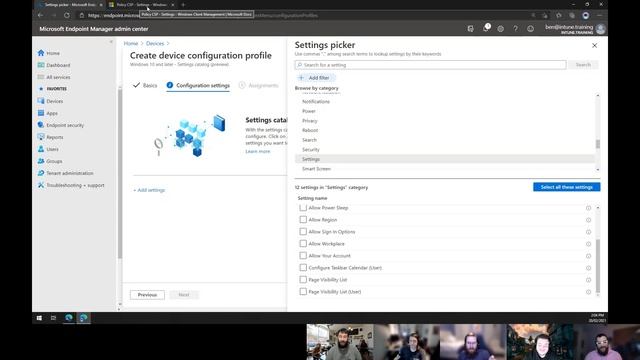Open the Windows Start menu
The height and width of the screenshot is (360, 640).
[x=39, y=318]
